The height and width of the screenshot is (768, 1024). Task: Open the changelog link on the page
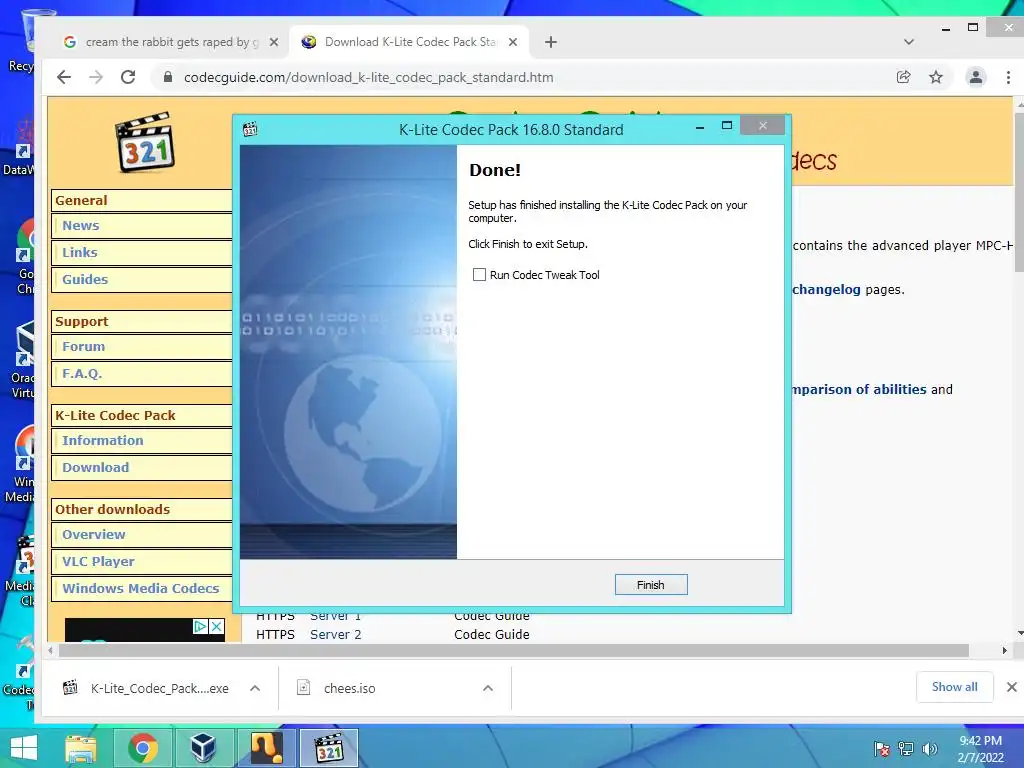click(x=826, y=289)
